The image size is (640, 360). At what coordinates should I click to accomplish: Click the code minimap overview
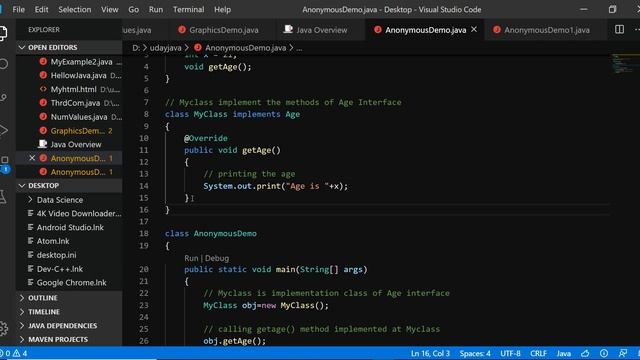click(x=625, y=64)
